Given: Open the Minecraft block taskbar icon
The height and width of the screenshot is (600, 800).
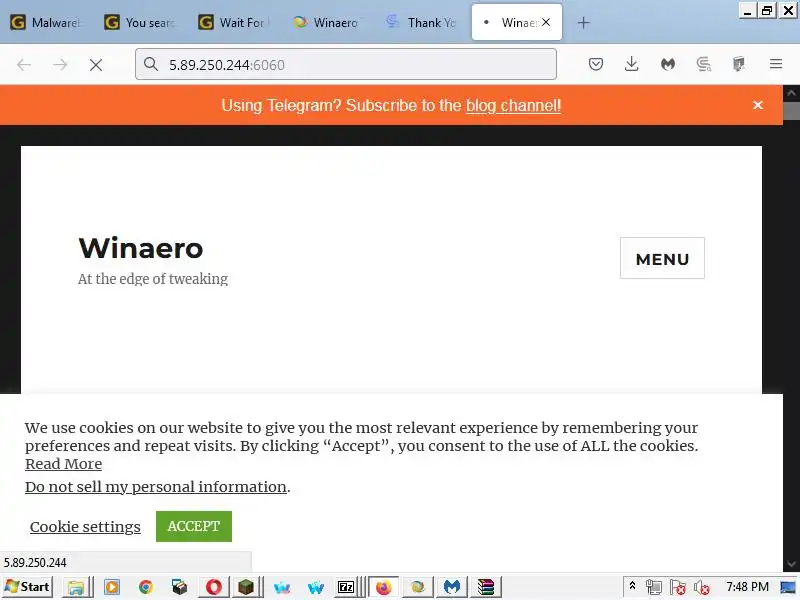Looking at the screenshot, I should point(246,587).
